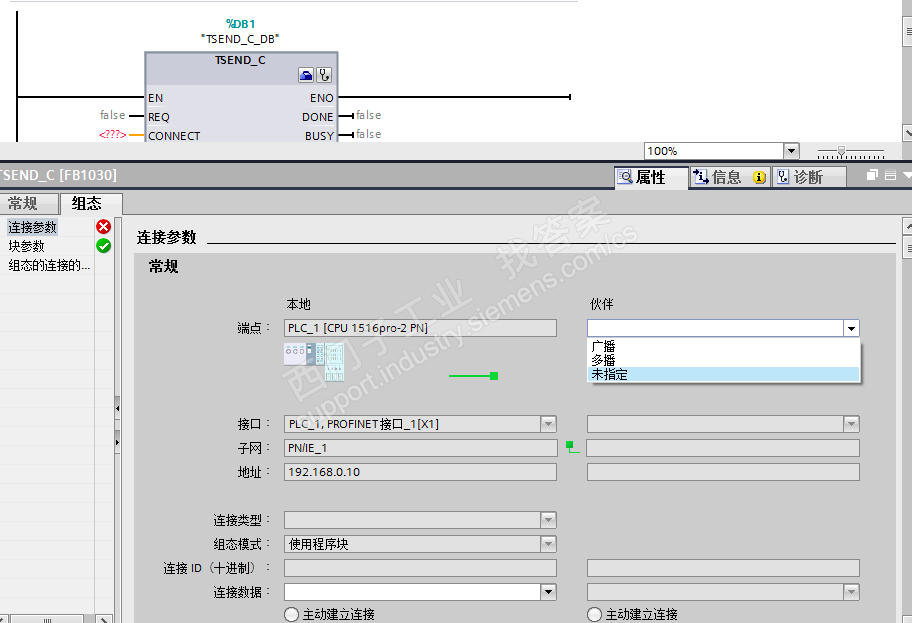The width and height of the screenshot is (912, 623).
Task: Click the 子网 field showing PN/IE_1
Action: pyautogui.click(x=420, y=448)
